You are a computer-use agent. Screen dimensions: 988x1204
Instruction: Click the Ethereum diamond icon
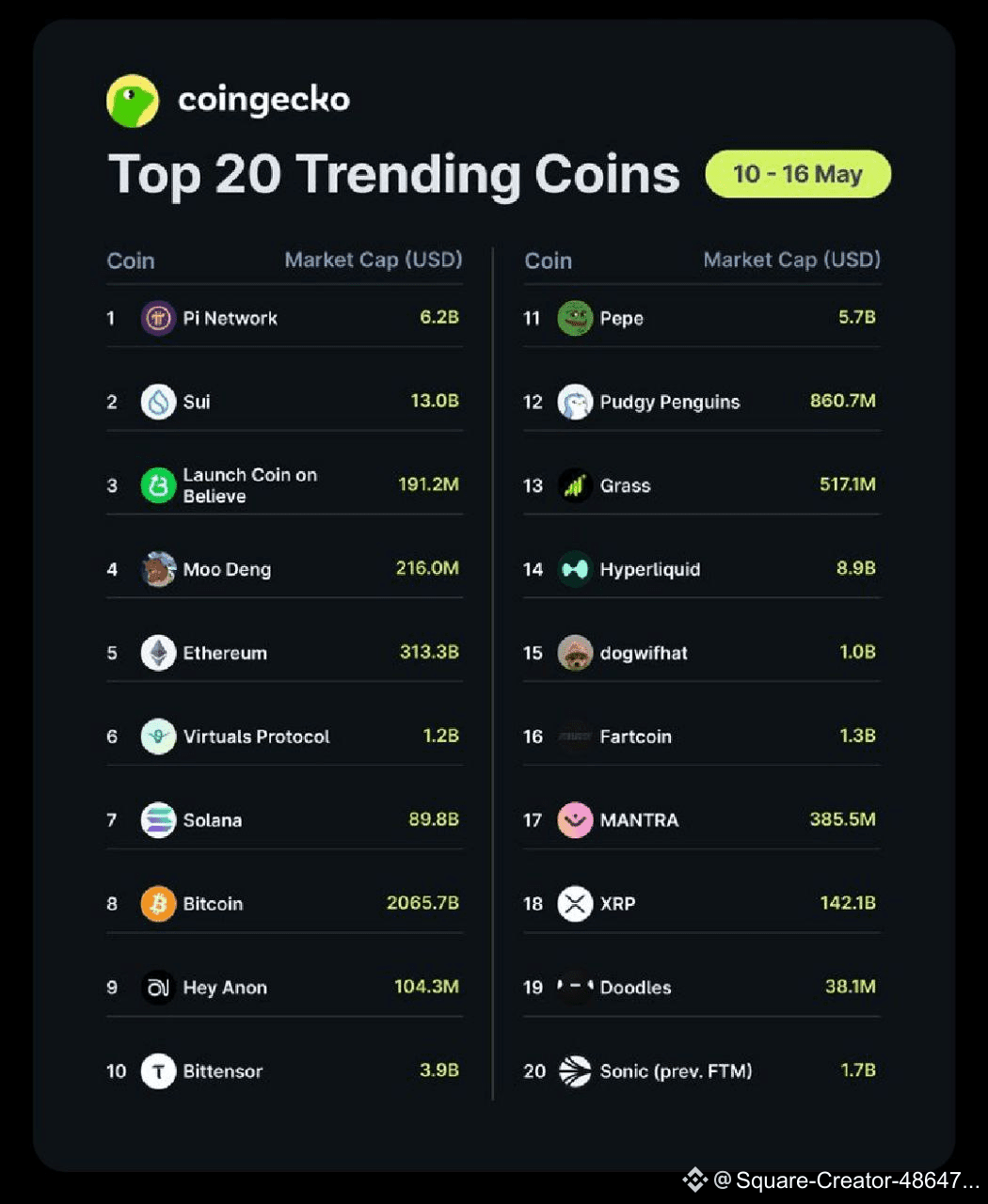(x=158, y=653)
